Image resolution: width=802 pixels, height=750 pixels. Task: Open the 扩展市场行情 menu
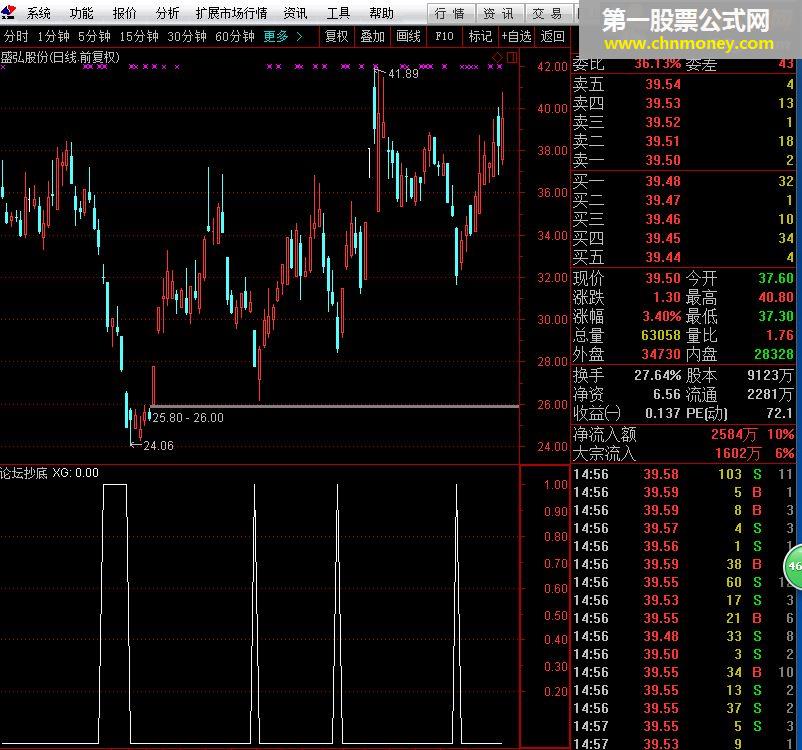pos(232,13)
